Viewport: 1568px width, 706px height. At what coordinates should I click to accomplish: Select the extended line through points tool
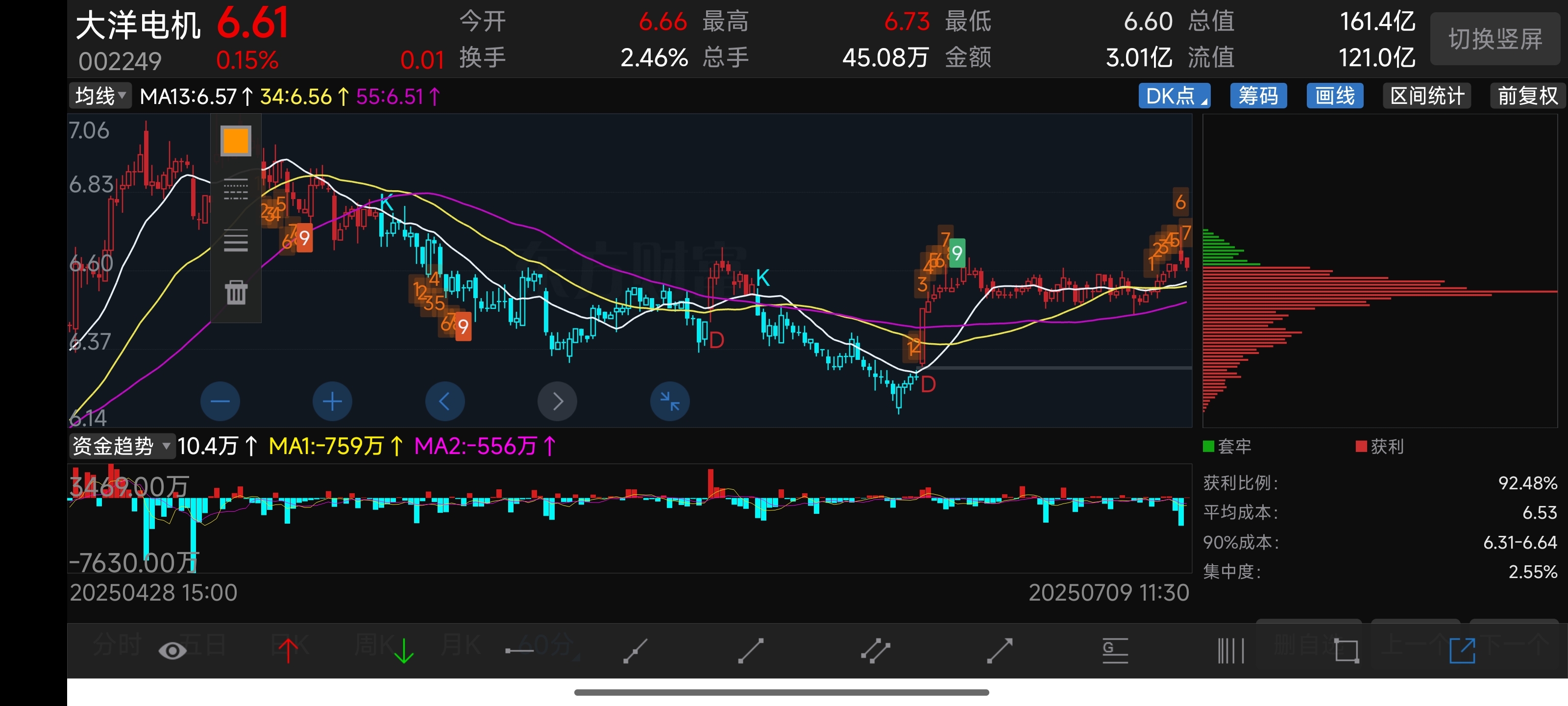tap(635, 651)
